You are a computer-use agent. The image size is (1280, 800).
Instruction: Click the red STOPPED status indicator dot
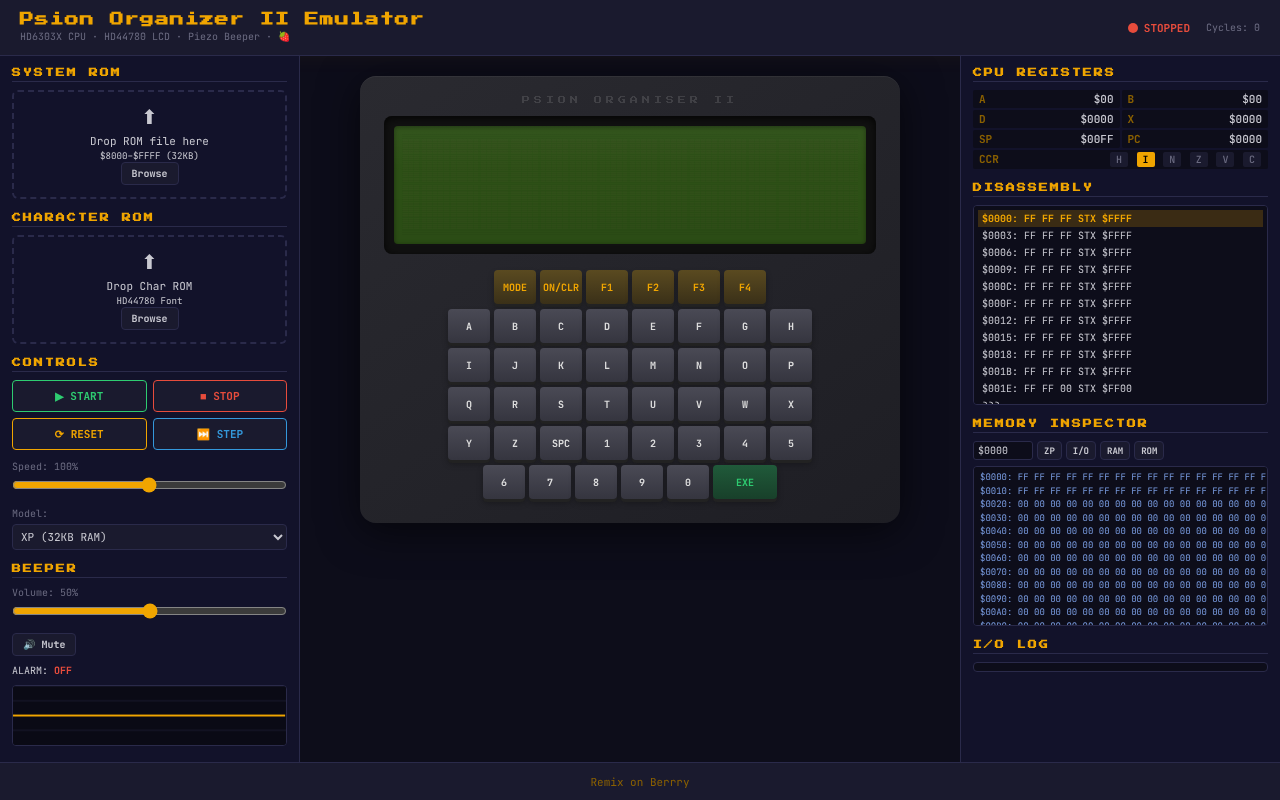pos(1133,28)
